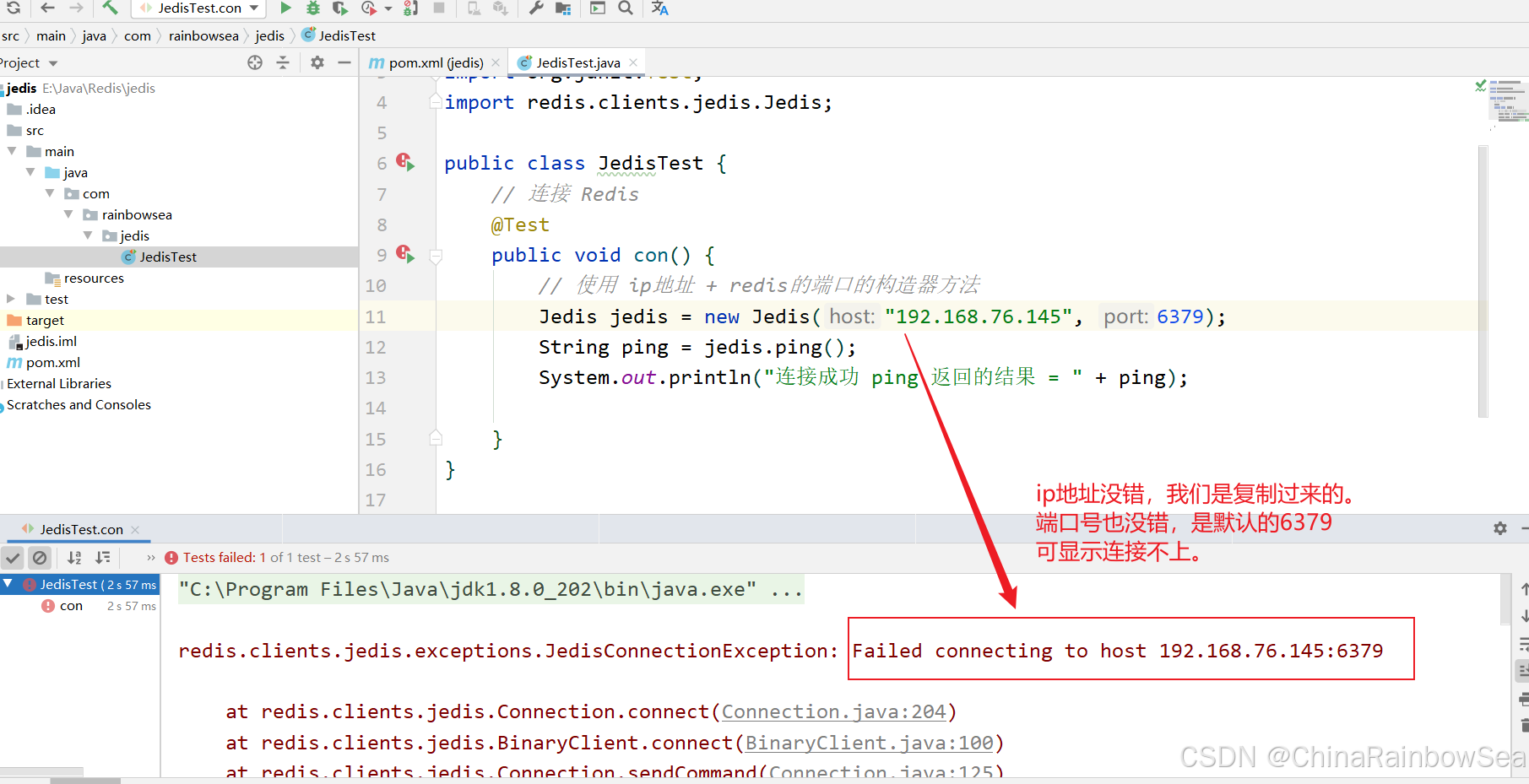The image size is (1529, 784).
Task: Select the failed 'con' test entry
Action: click(x=72, y=605)
